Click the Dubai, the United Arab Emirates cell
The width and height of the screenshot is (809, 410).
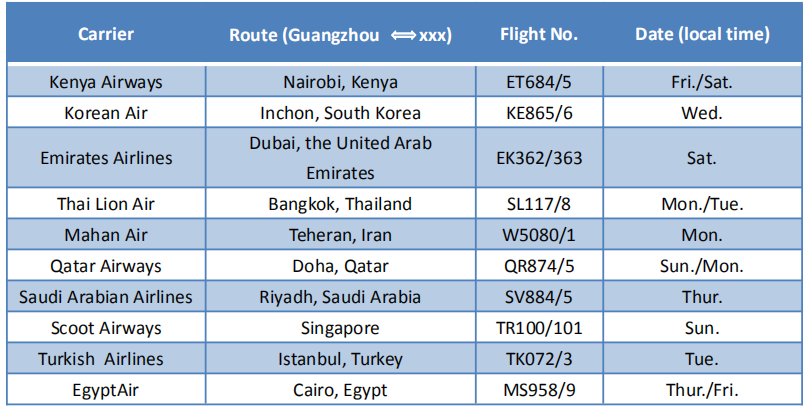pos(340,158)
